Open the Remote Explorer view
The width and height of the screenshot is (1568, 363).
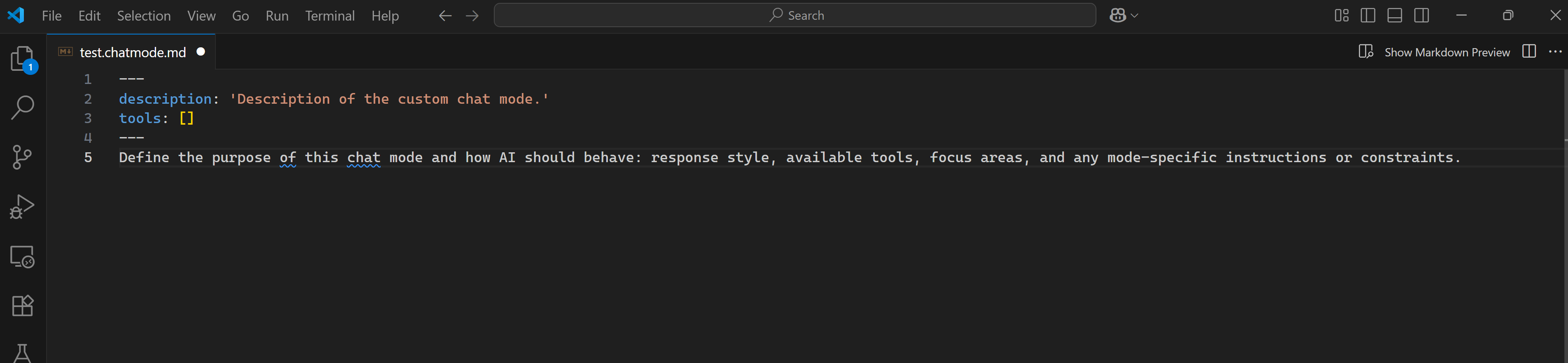pos(23,256)
